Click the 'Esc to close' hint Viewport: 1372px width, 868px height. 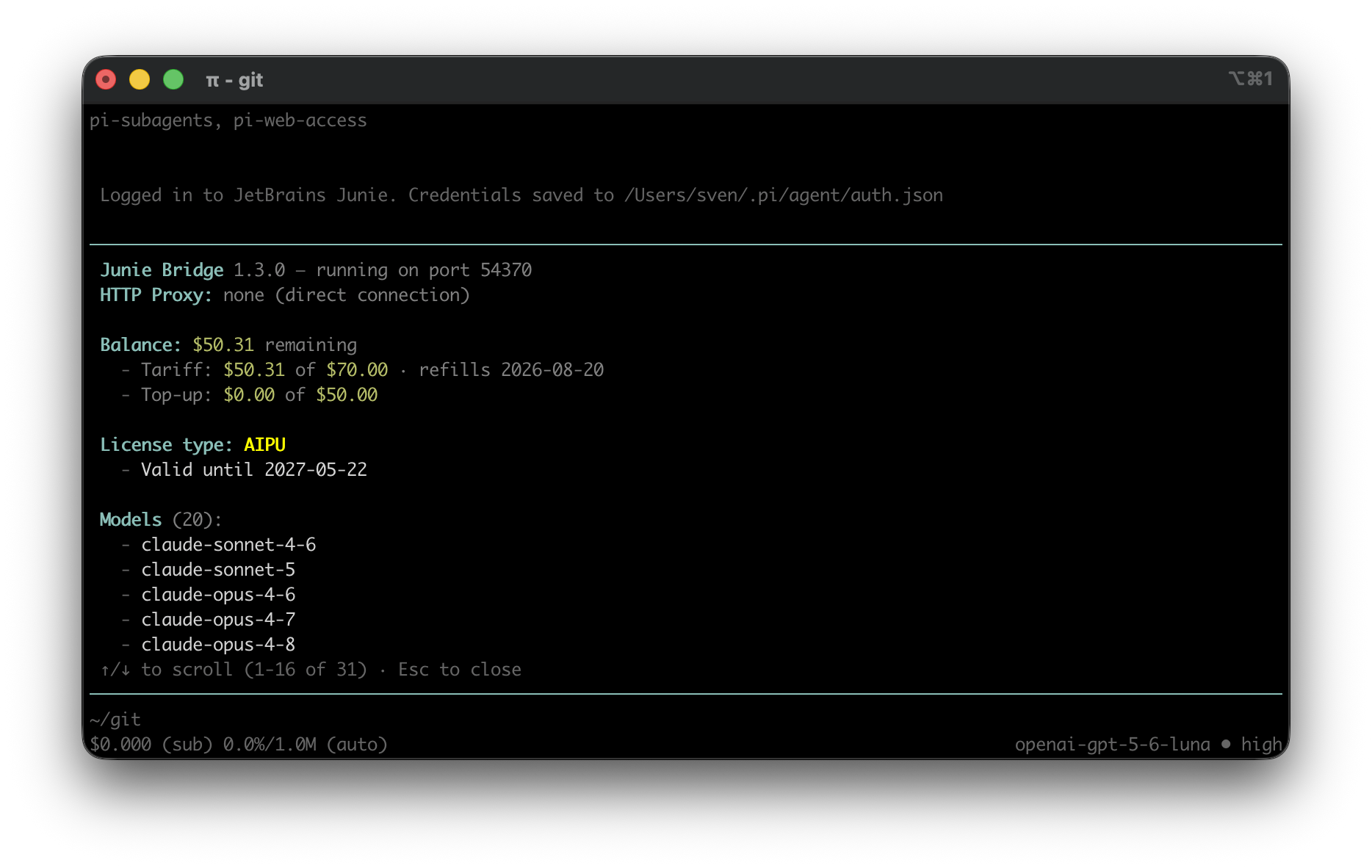[460, 670]
